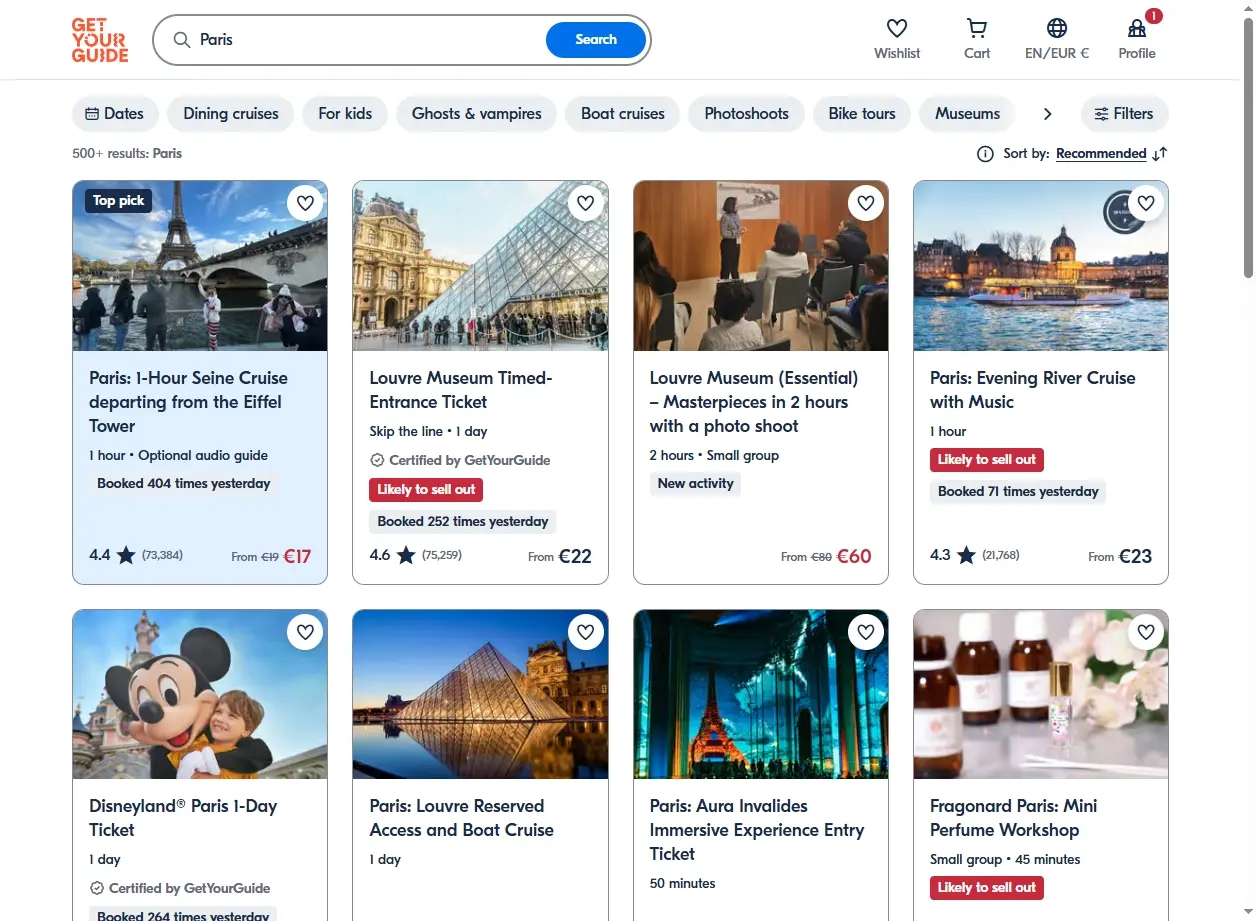
Task: Wishlist the Louvre Timed-Entrance Ticket card
Action: (x=586, y=203)
